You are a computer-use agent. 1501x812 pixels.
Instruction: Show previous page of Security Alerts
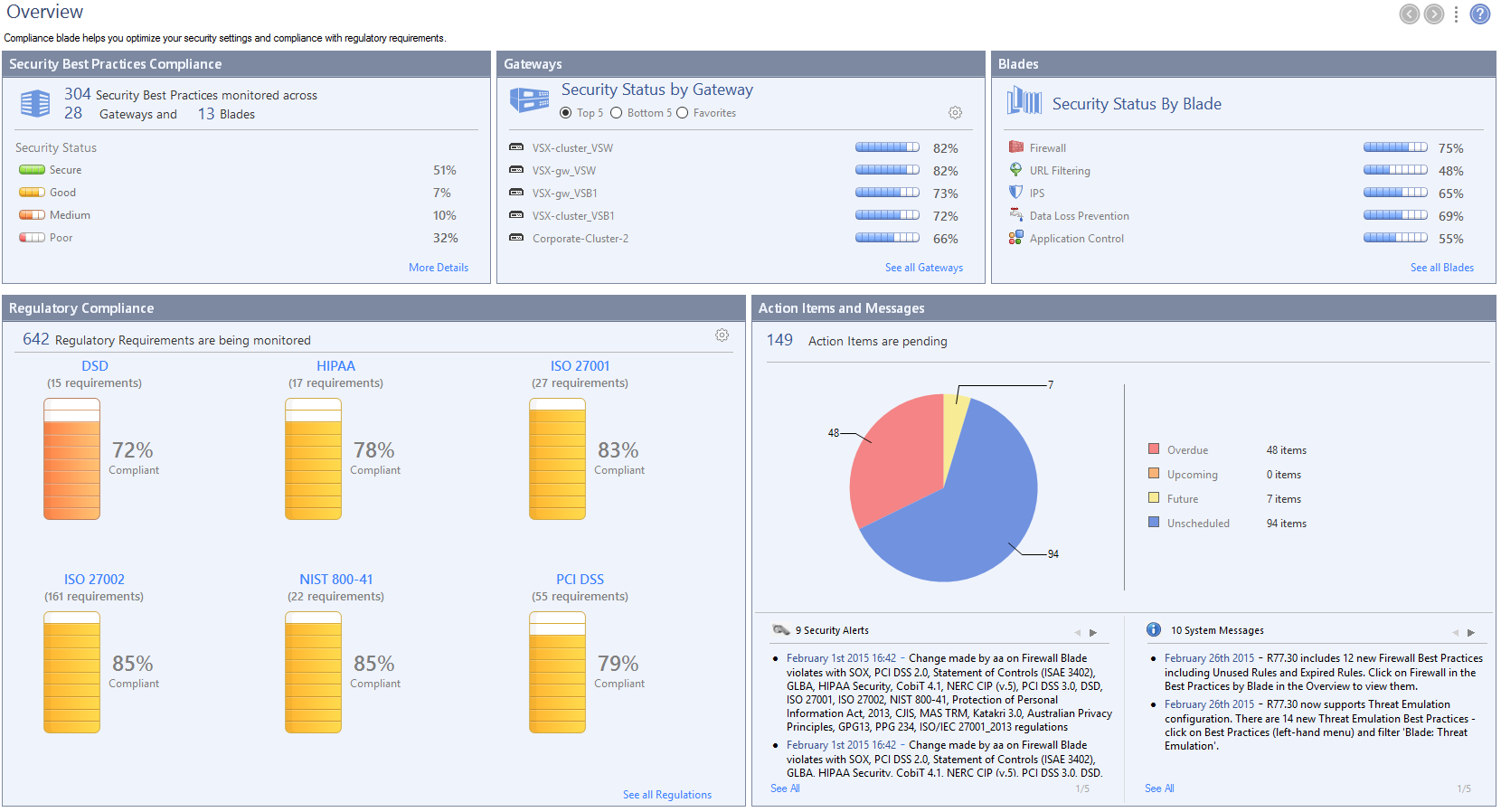tap(1078, 633)
